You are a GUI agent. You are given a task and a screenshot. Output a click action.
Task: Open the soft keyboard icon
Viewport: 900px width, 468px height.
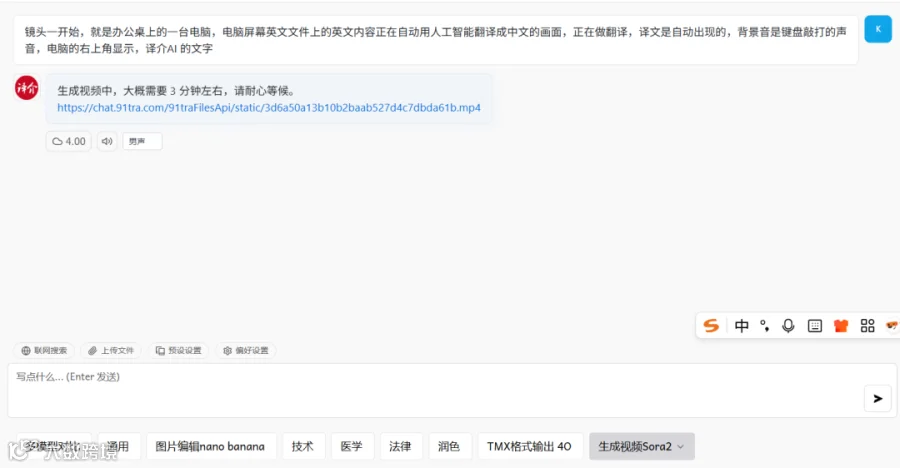[814, 326]
